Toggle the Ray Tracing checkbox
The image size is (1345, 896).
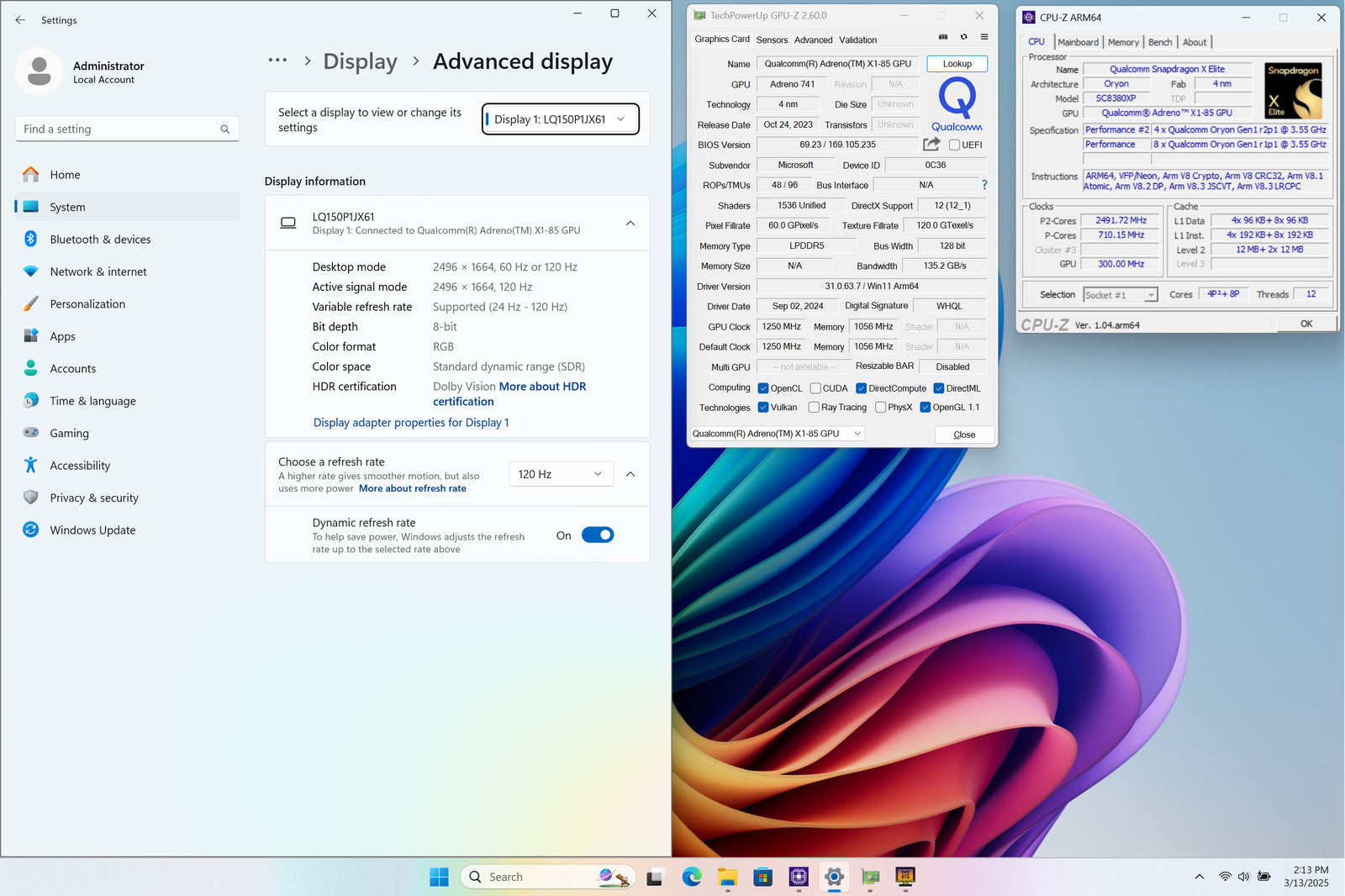click(x=814, y=408)
